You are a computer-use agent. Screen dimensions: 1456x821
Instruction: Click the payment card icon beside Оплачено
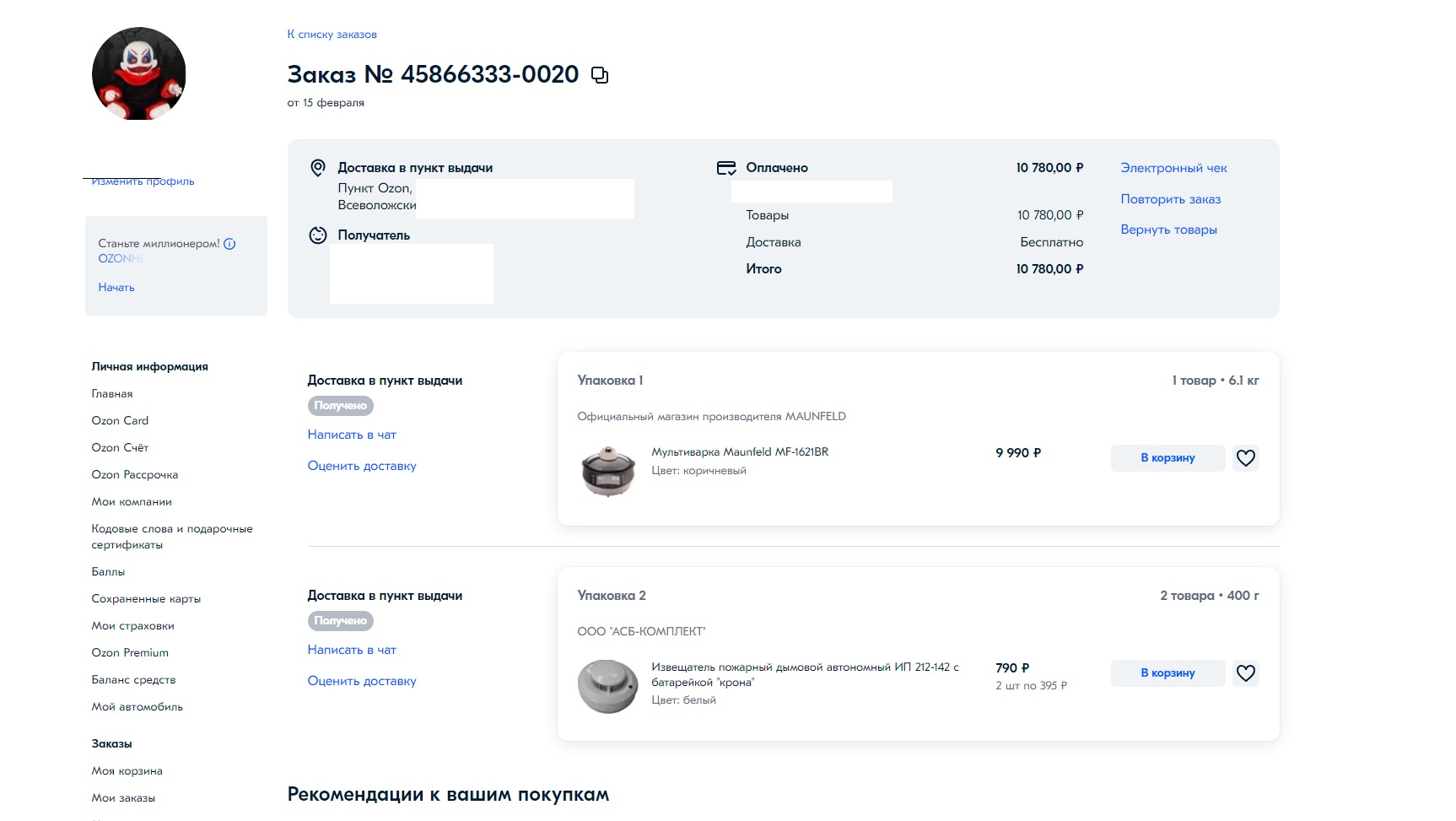tap(726, 168)
